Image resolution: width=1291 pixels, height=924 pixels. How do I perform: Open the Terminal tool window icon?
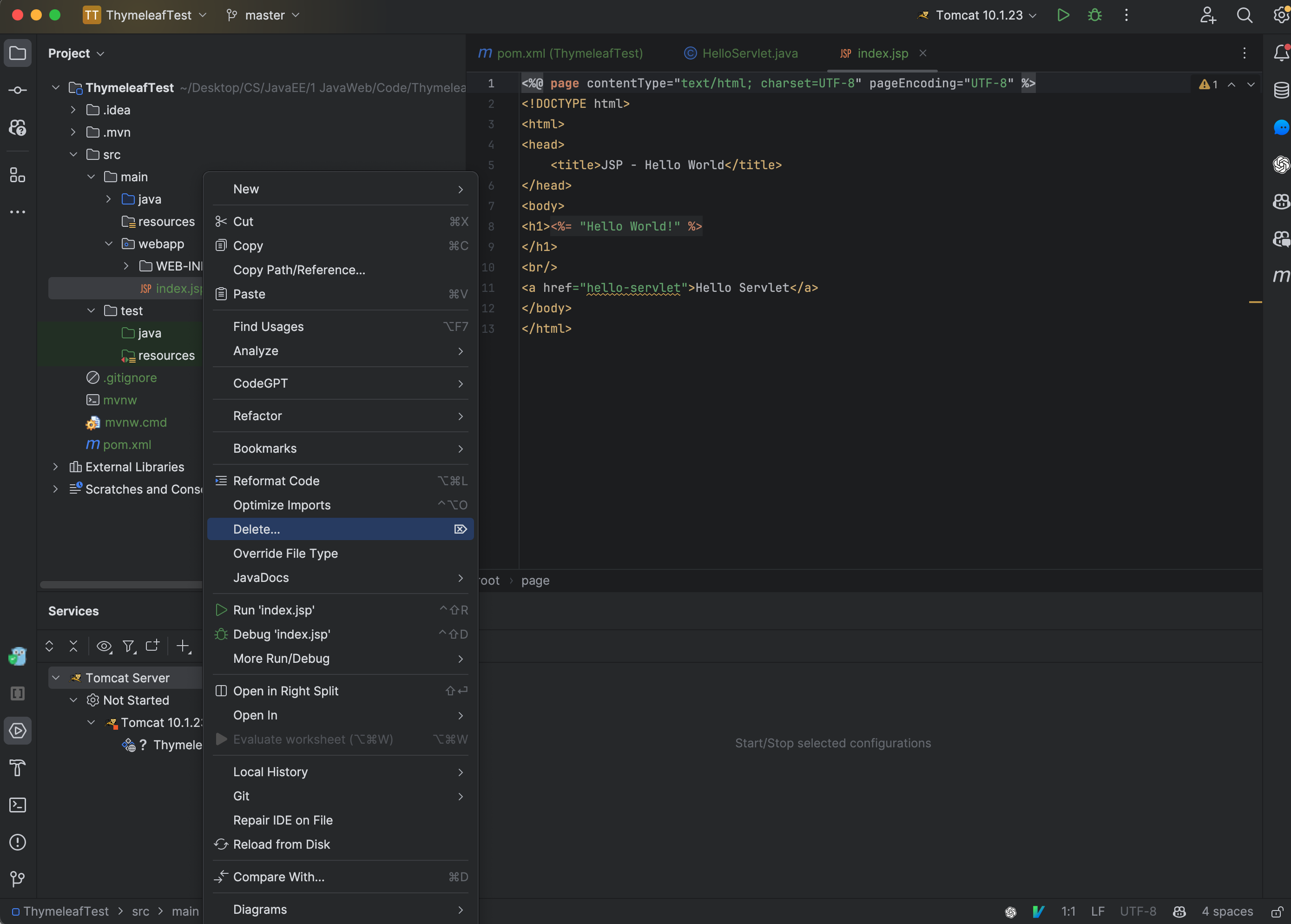[18, 805]
